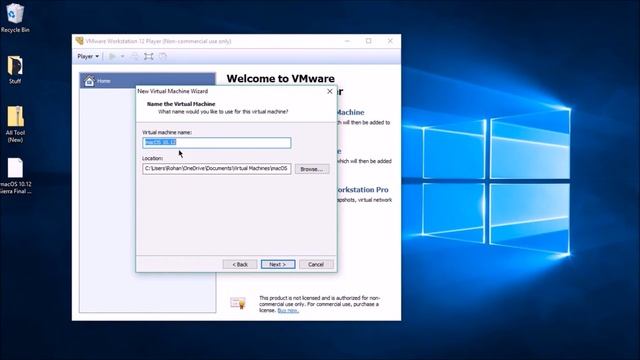Click the green Play virtual machine toolbar icon

coord(112,56)
